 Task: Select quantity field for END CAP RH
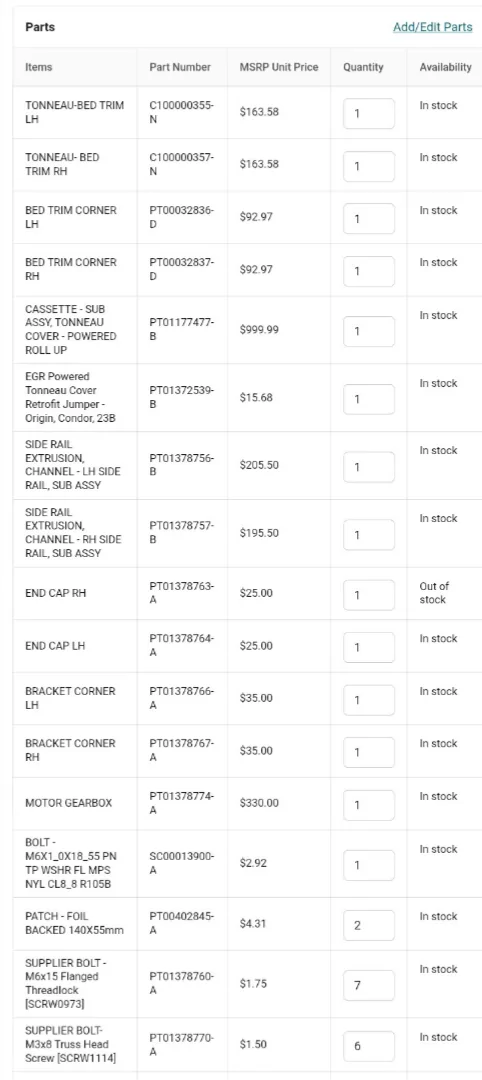[x=369, y=594]
